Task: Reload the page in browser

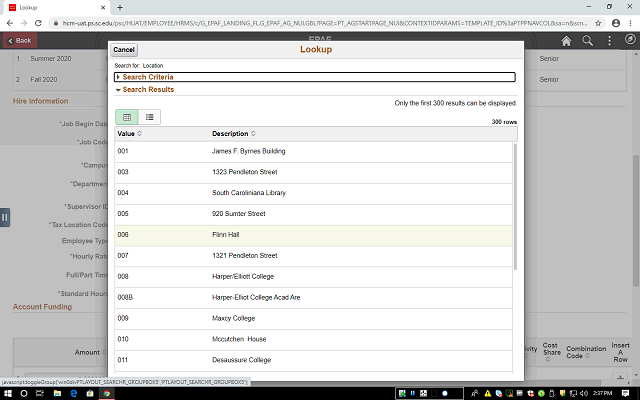Action: click(x=38, y=23)
